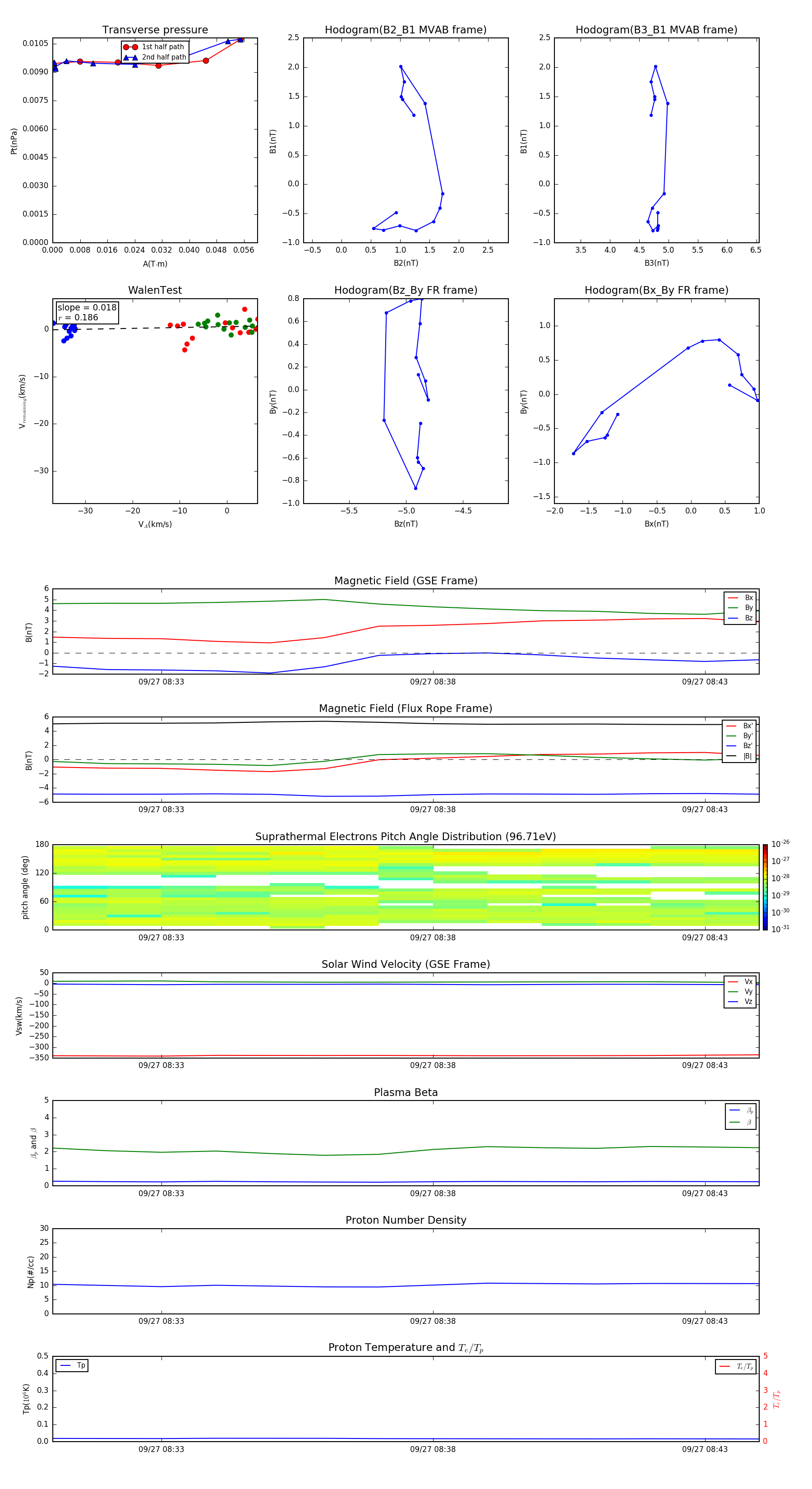Click the 'B3(nT)' x-axis label
This screenshot has width=812, height=1489.
(656, 263)
